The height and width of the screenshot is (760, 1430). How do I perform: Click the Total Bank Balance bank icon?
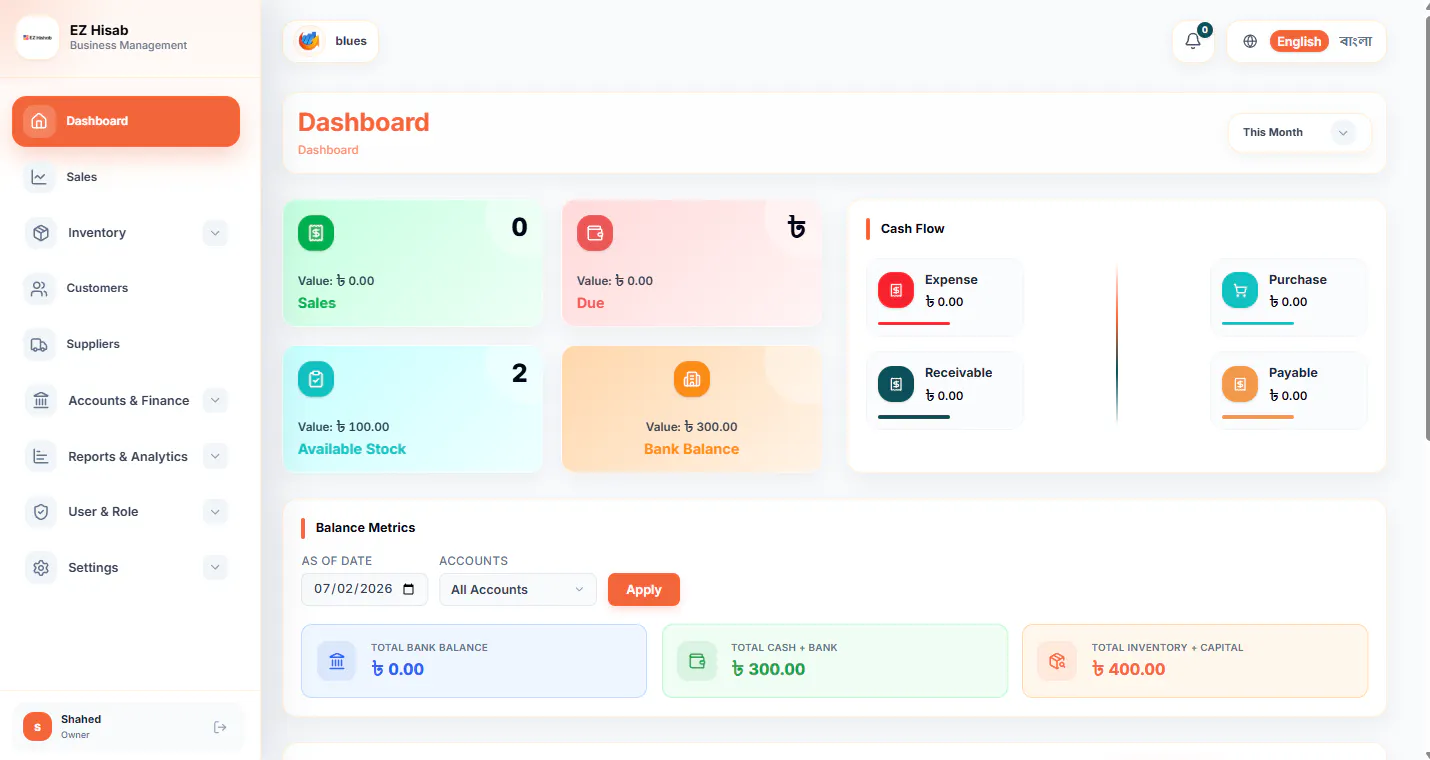pyautogui.click(x=337, y=661)
